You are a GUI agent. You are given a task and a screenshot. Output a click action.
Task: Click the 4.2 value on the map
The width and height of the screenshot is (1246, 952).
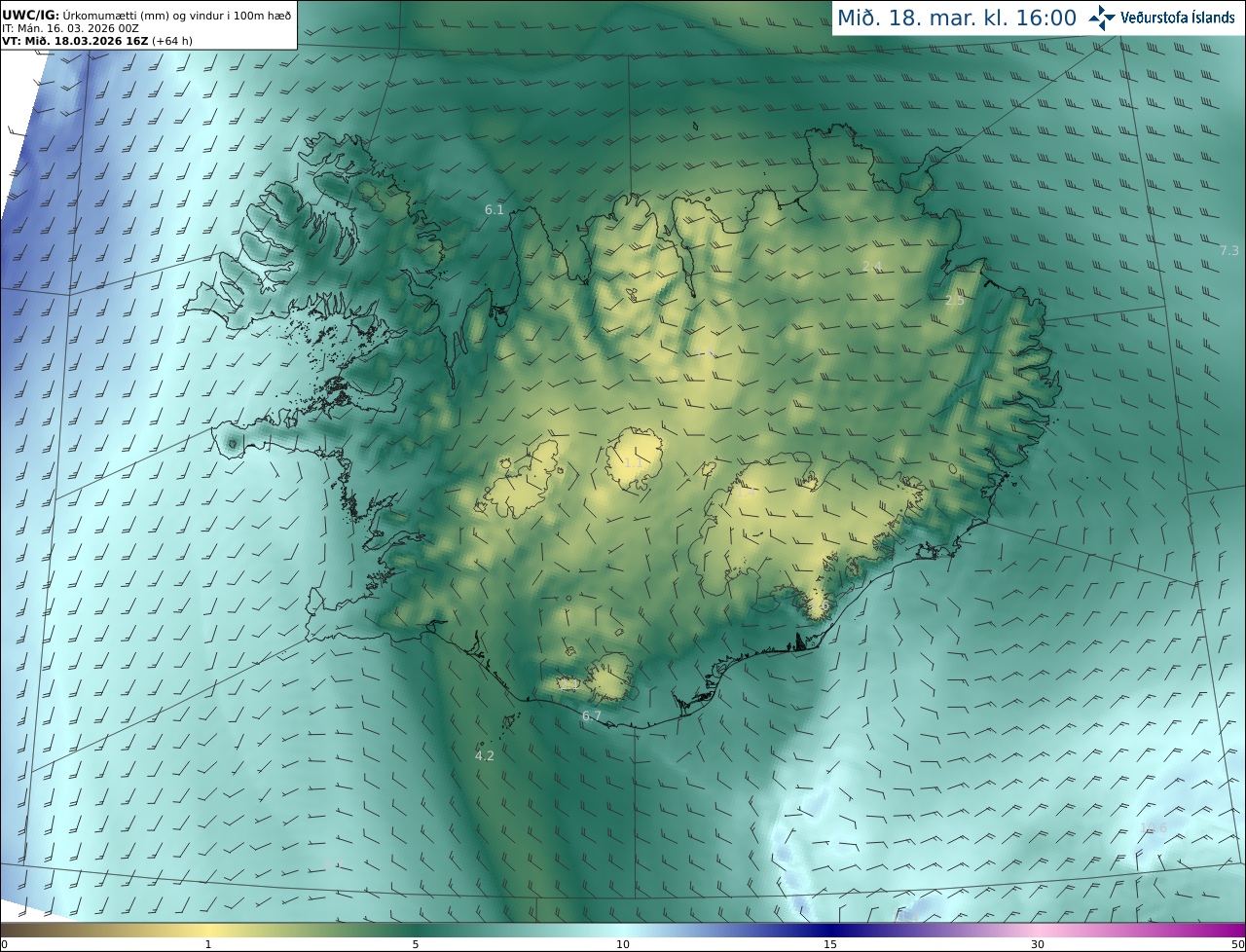click(485, 755)
